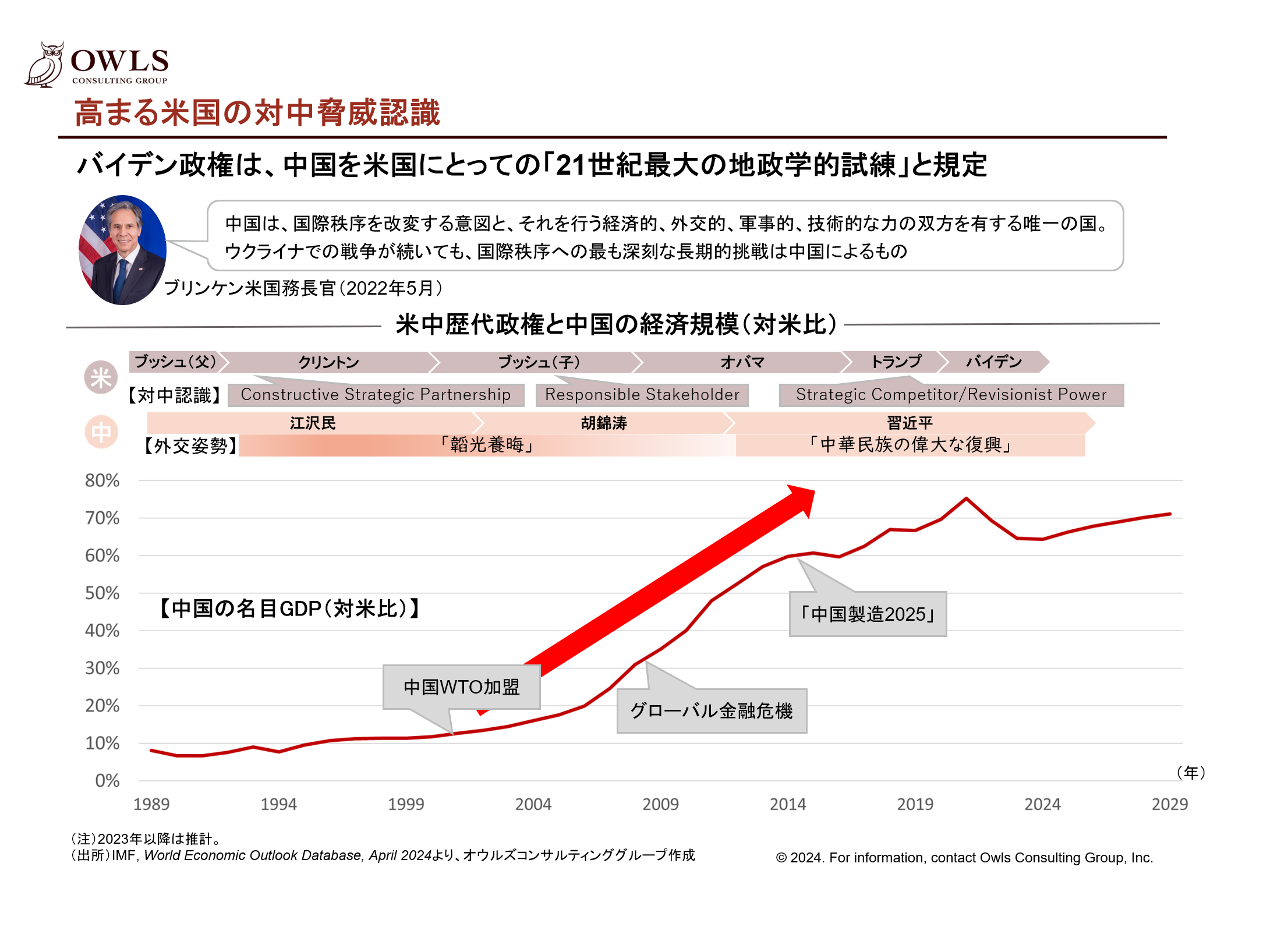
Task: Click the 米 circle icon
Action: coord(101,377)
